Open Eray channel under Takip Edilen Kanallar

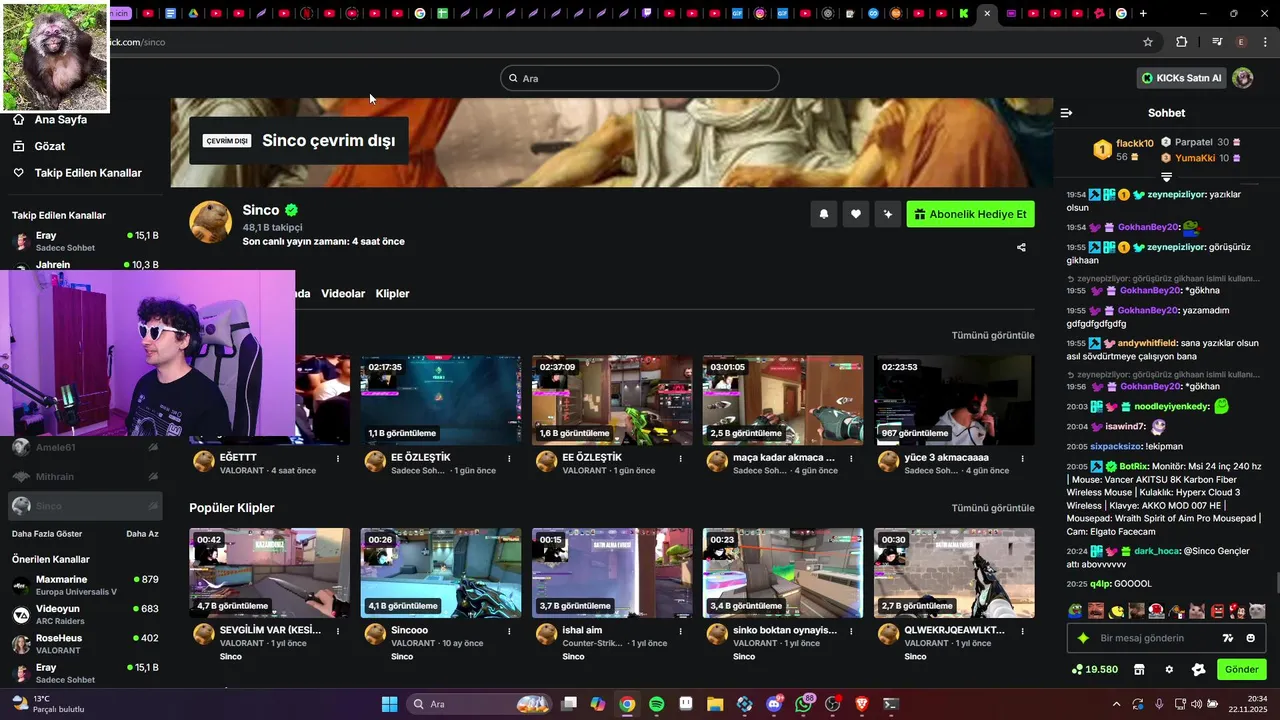[x=85, y=241]
